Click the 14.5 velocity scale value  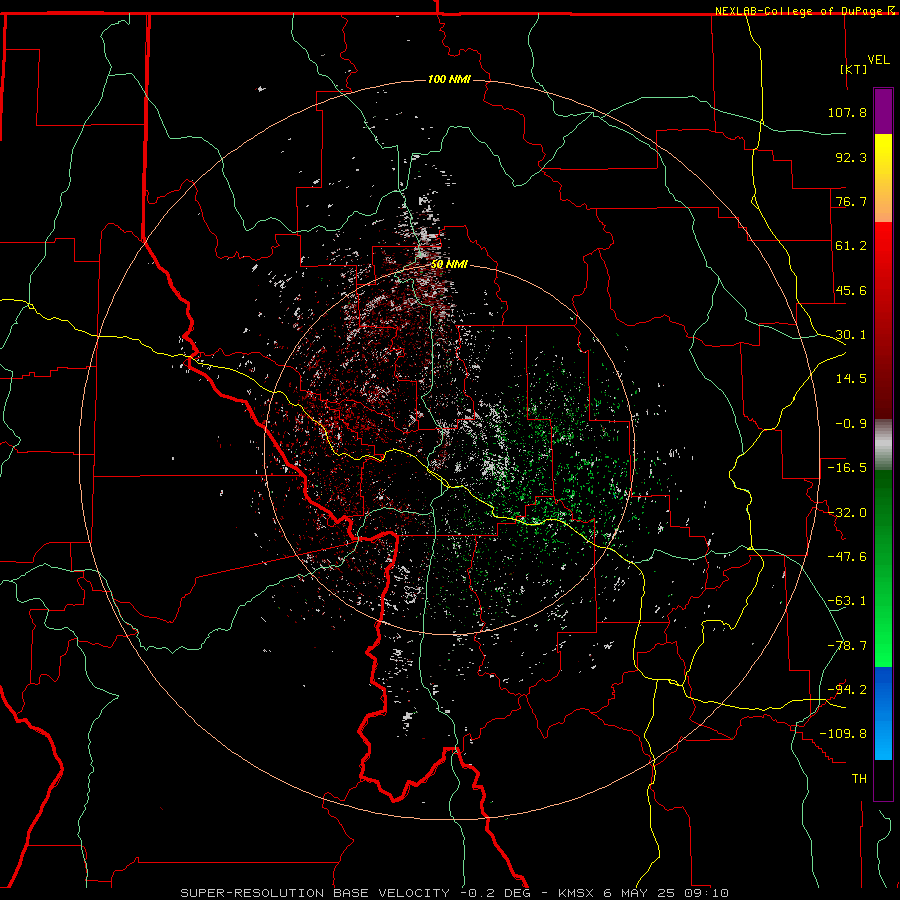(x=851, y=379)
